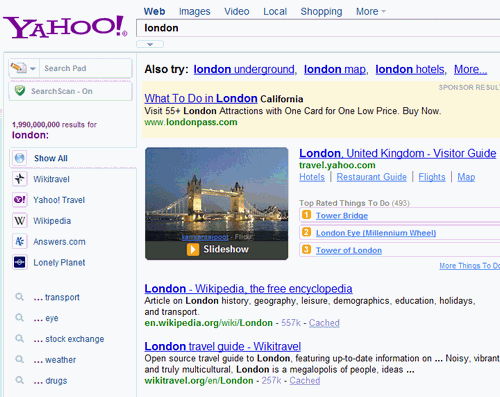Switch to the Shopping search tab

click(x=321, y=12)
